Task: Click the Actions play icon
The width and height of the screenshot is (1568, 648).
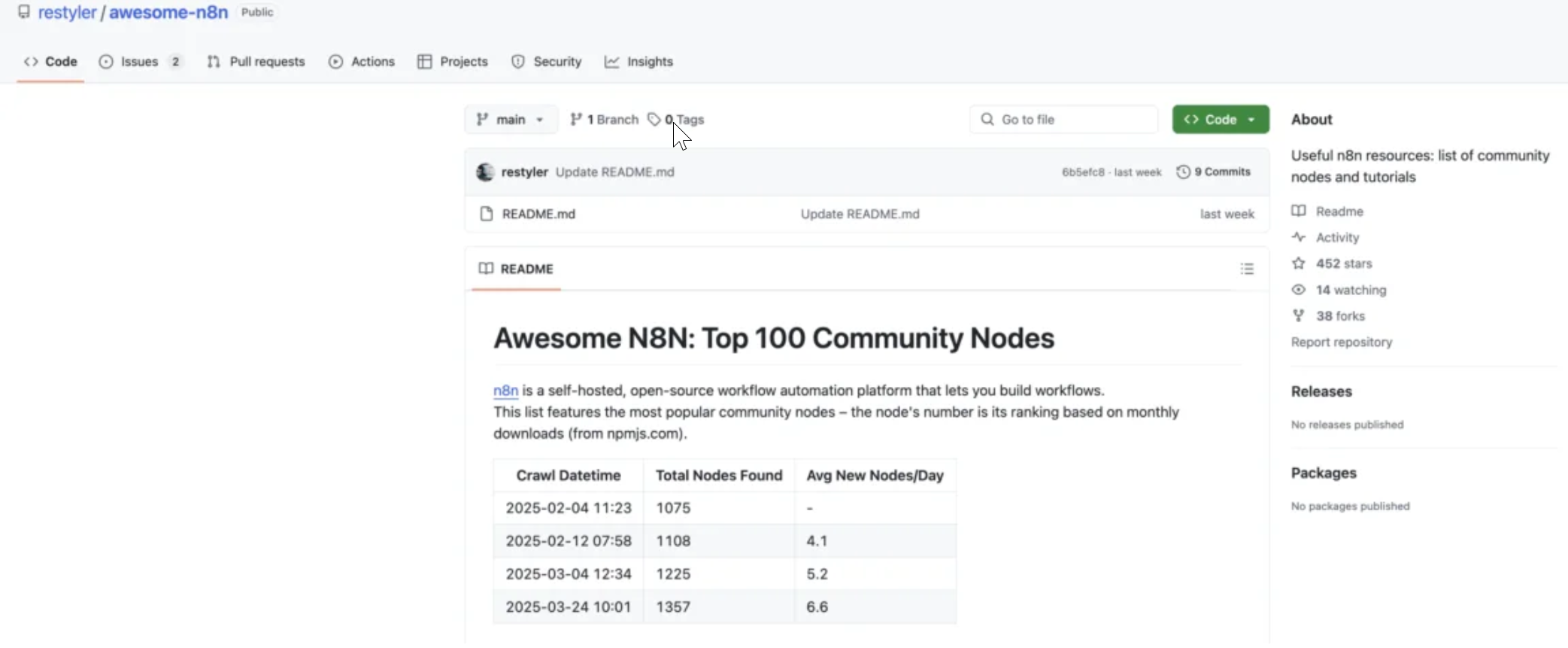Action: [335, 62]
